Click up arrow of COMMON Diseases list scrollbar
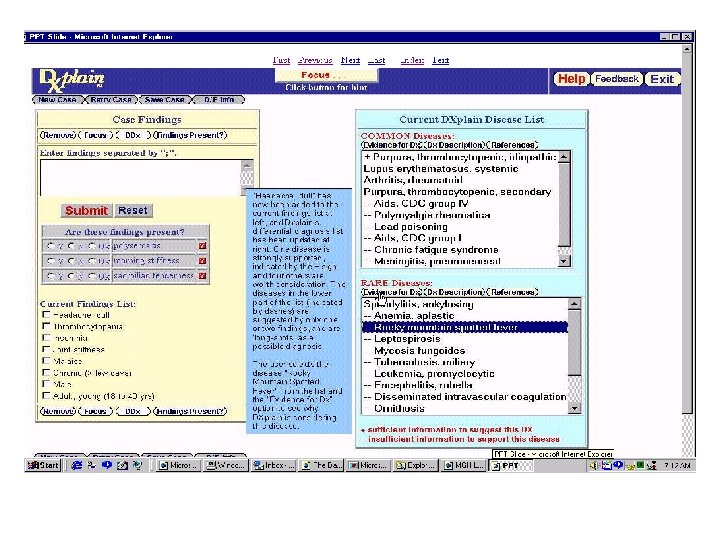This screenshot has width=720, height=540. pyautogui.click(x=564, y=157)
